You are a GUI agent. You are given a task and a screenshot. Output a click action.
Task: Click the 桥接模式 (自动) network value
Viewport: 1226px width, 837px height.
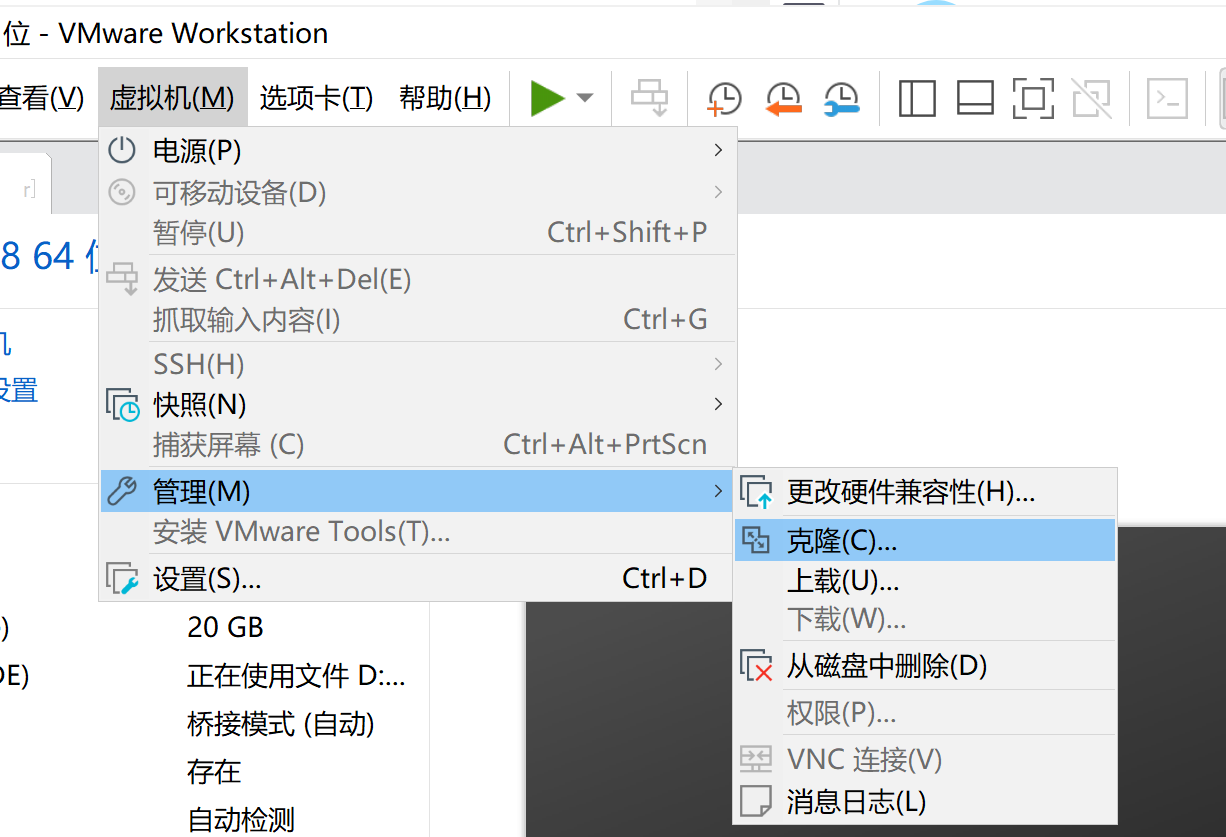click(281, 724)
